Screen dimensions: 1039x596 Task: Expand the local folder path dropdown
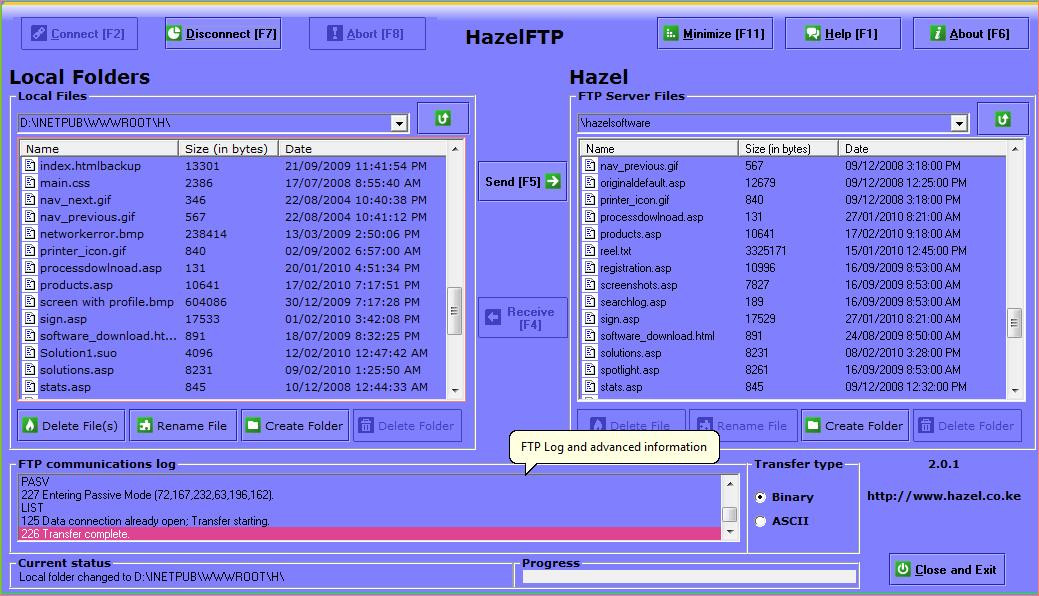(399, 123)
